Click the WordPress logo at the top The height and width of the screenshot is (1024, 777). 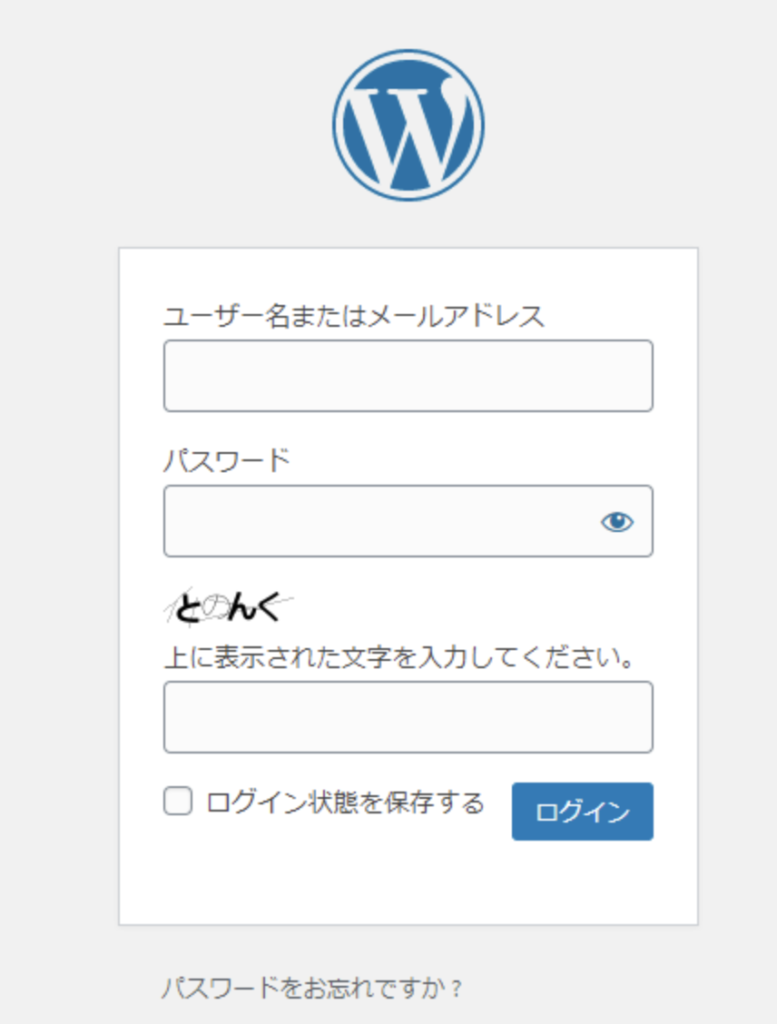click(x=408, y=125)
